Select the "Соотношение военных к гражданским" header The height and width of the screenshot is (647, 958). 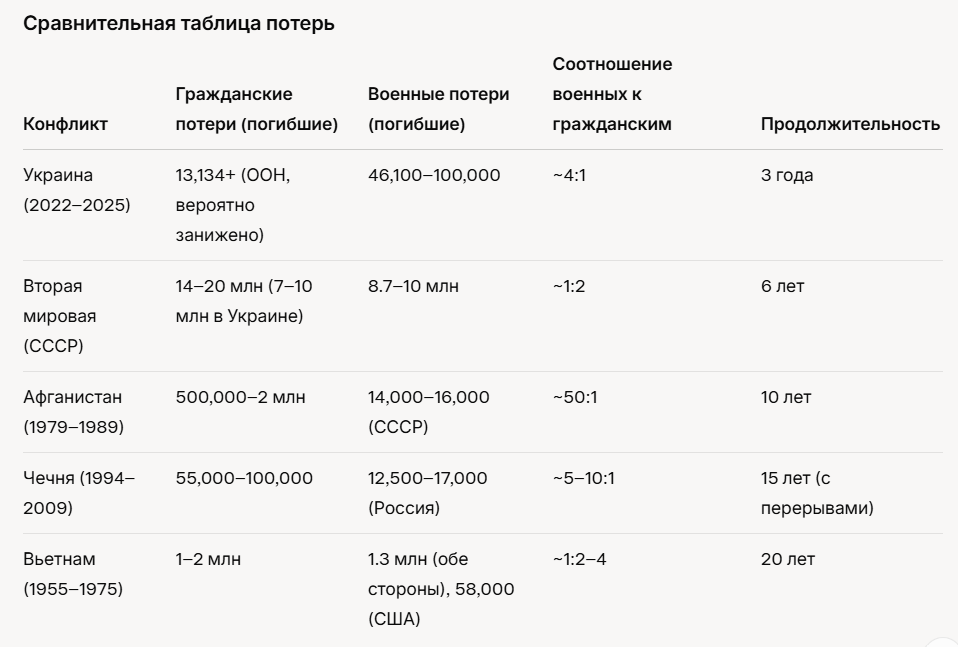pyautogui.click(x=612, y=94)
